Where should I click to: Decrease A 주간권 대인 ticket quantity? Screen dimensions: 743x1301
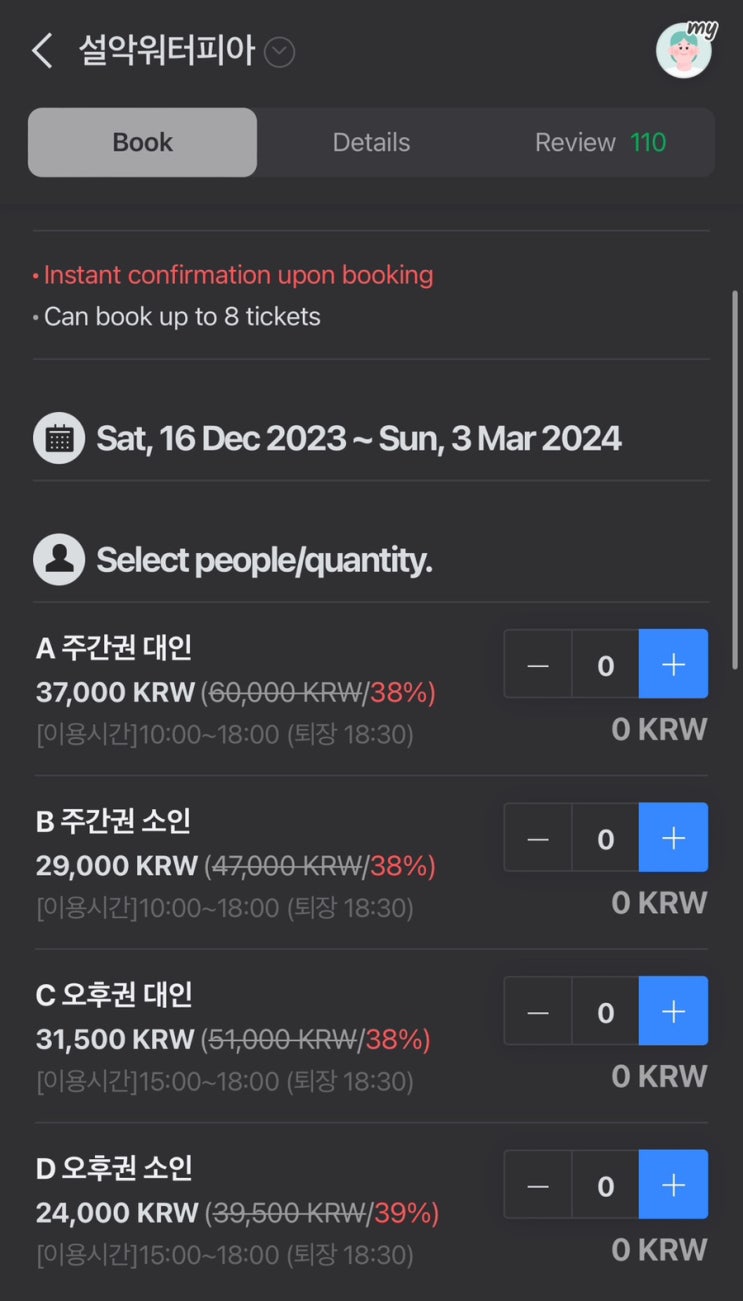pyautogui.click(x=538, y=664)
